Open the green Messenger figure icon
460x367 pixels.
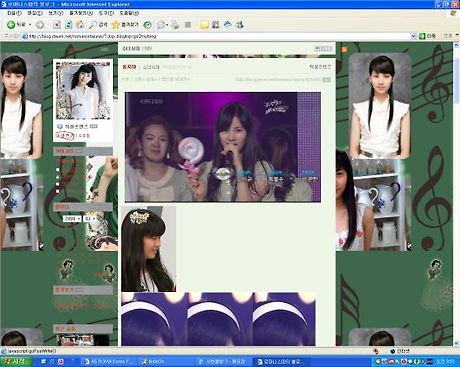point(239,25)
